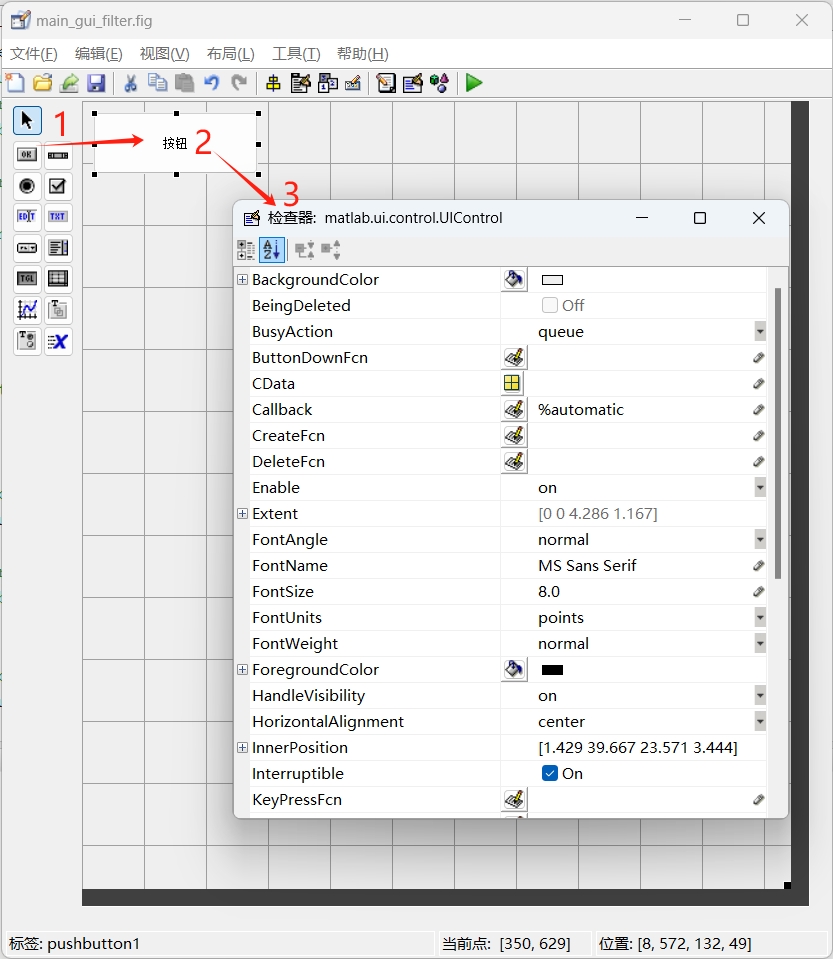This screenshot has width=833, height=959.
Task: Open the 工具(T) menu
Action: (x=296, y=54)
